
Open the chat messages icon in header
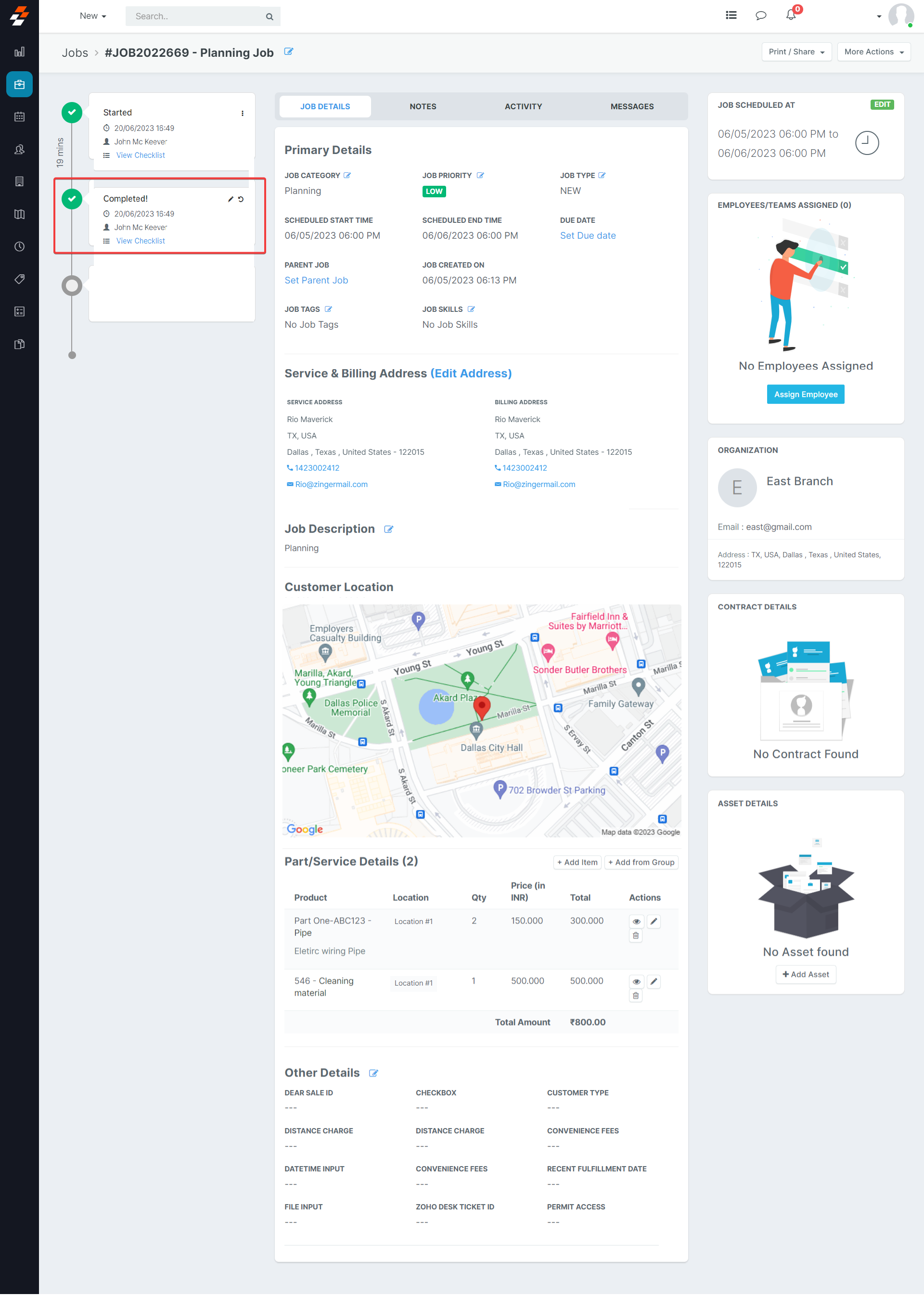pos(760,15)
